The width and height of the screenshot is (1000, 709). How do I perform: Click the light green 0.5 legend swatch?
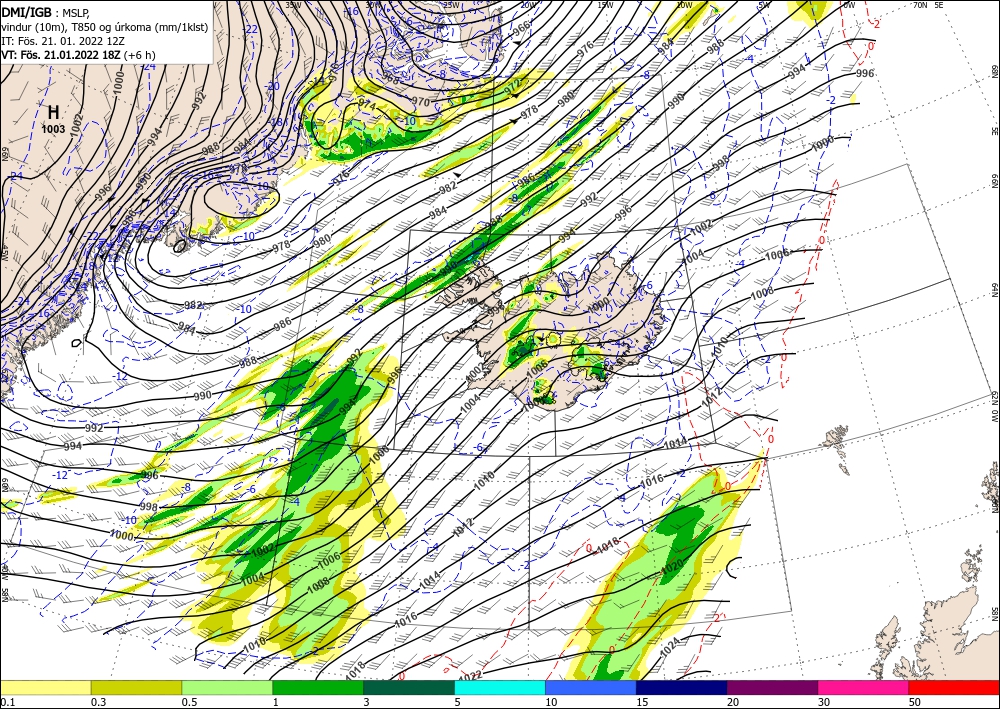[227, 687]
